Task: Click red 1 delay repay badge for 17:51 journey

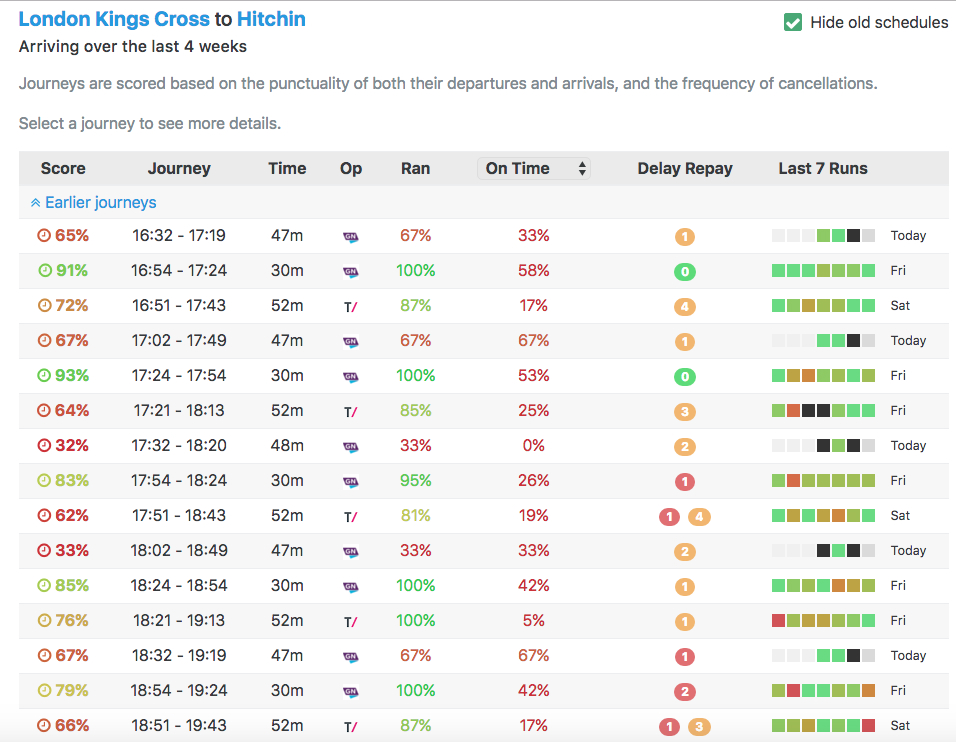Action: coord(669,517)
